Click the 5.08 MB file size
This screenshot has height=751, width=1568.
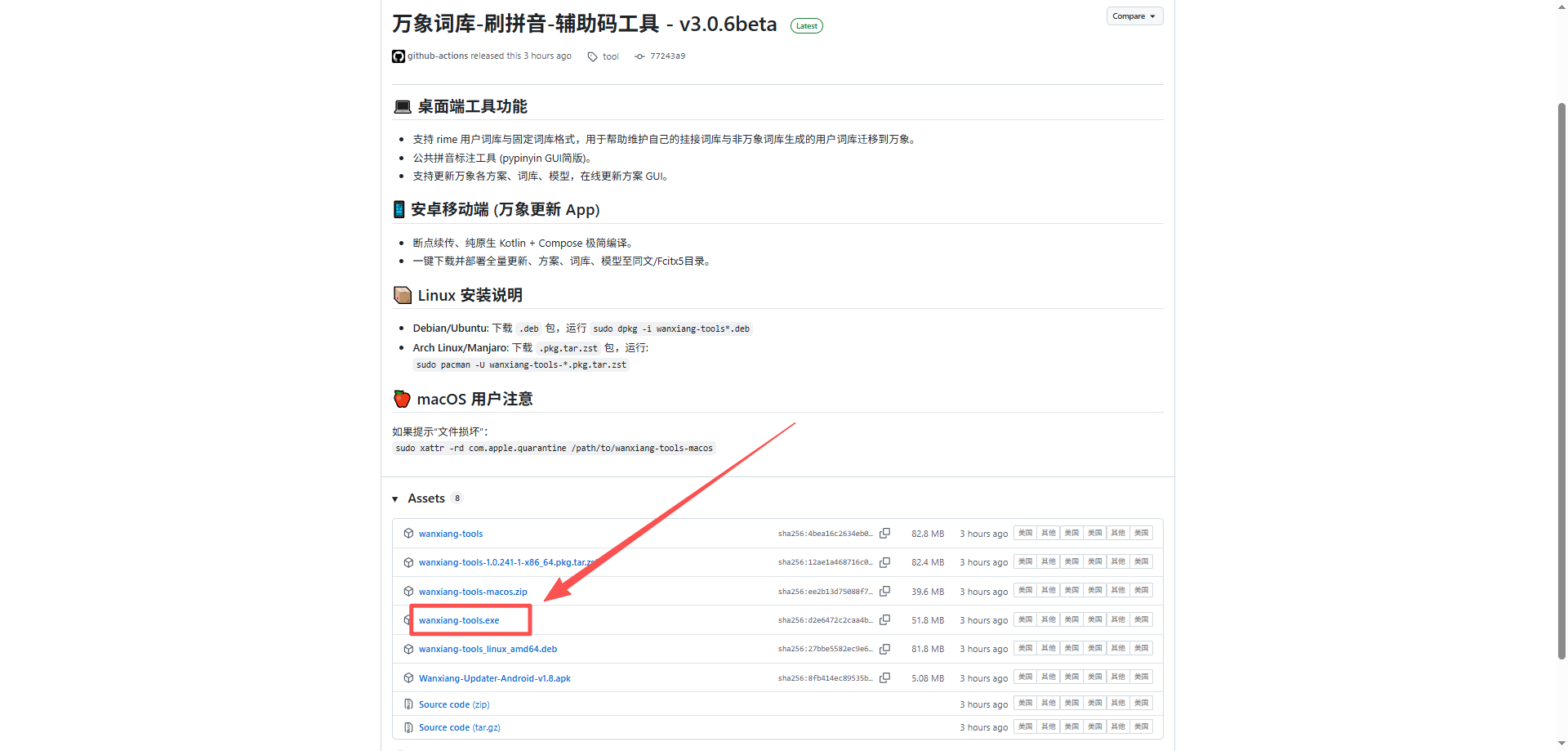(x=928, y=678)
